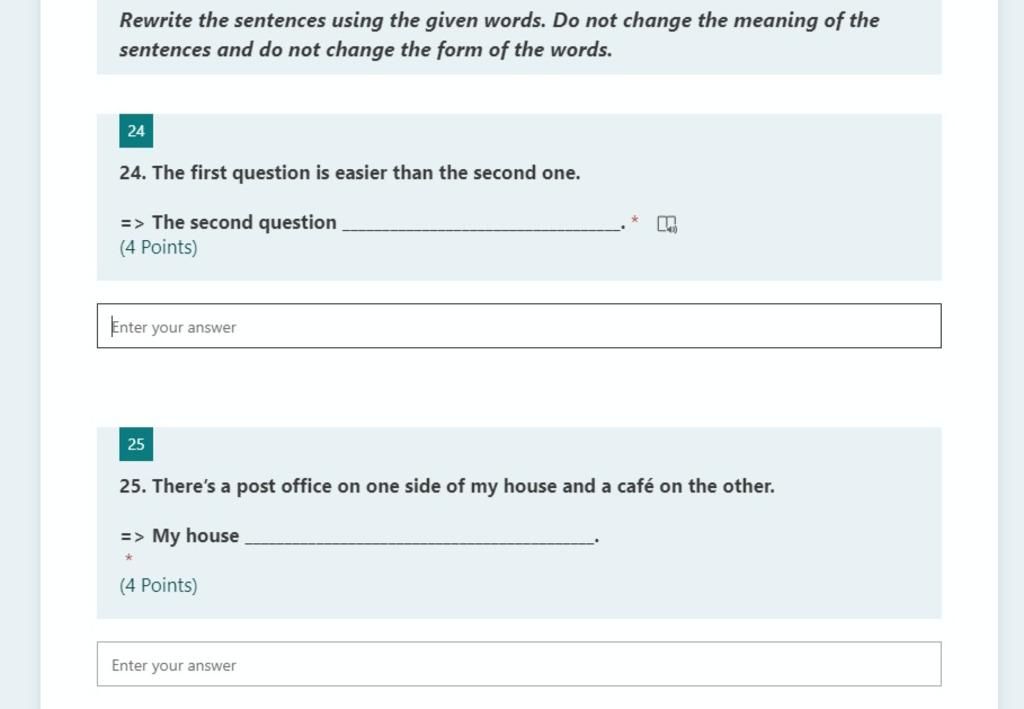This screenshot has width=1024, height=709.
Task: Click the sentence 'The first question is easier'
Action: [x=350, y=173]
